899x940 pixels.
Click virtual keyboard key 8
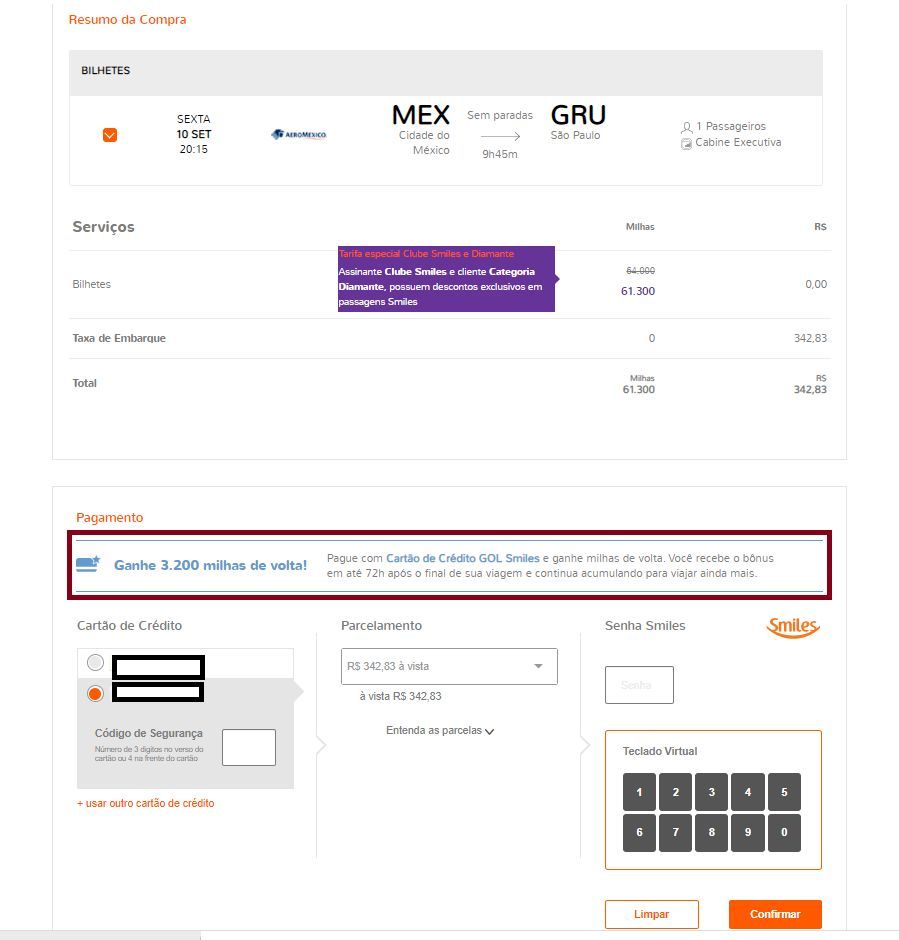711,832
